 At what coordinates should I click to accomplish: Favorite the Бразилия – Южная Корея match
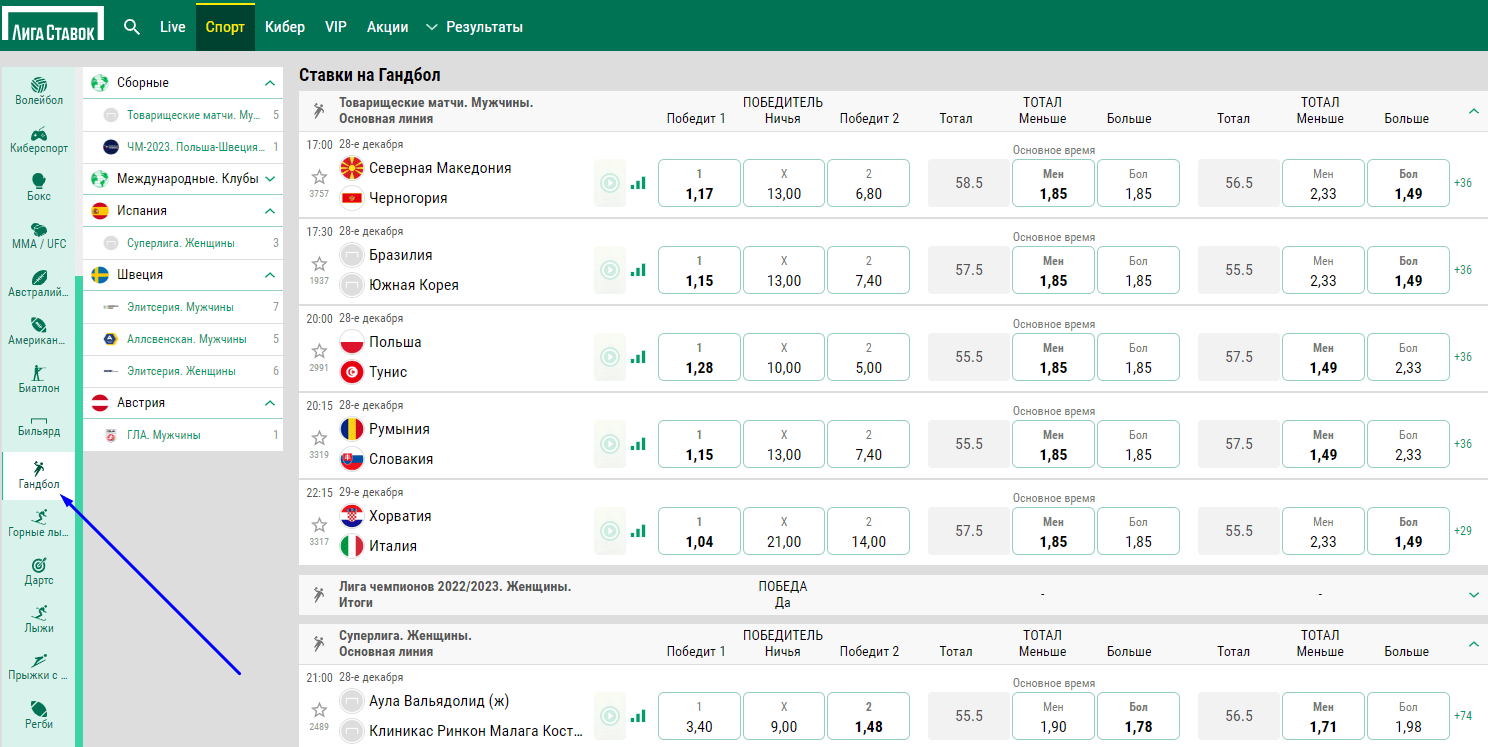pyautogui.click(x=319, y=264)
